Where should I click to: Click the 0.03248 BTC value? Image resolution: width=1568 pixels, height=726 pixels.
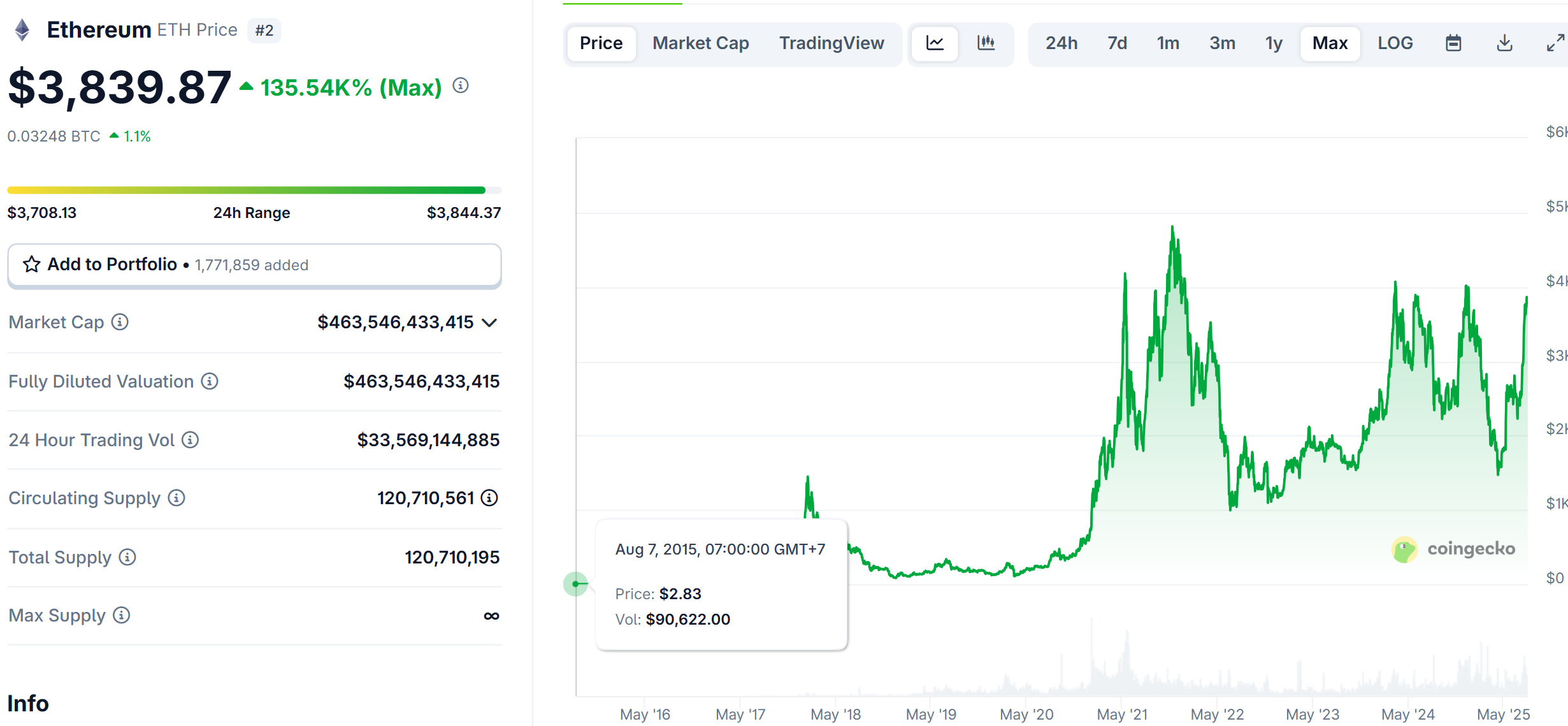pyautogui.click(x=54, y=136)
